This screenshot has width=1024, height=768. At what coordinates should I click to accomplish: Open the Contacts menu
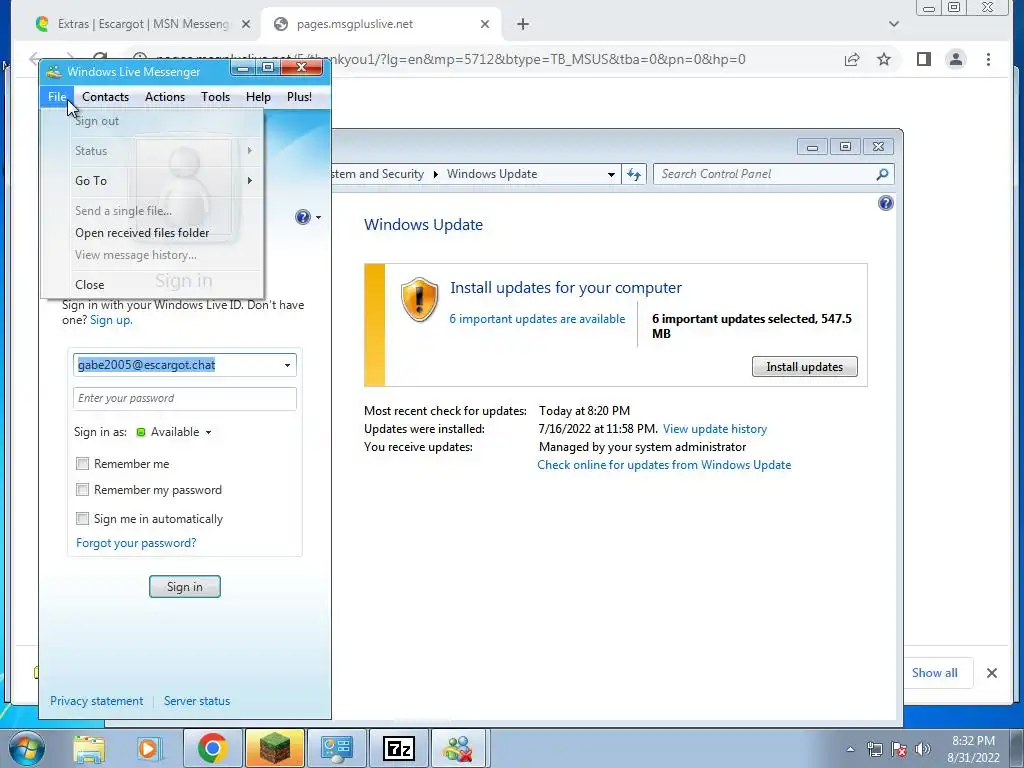pos(105,97)
